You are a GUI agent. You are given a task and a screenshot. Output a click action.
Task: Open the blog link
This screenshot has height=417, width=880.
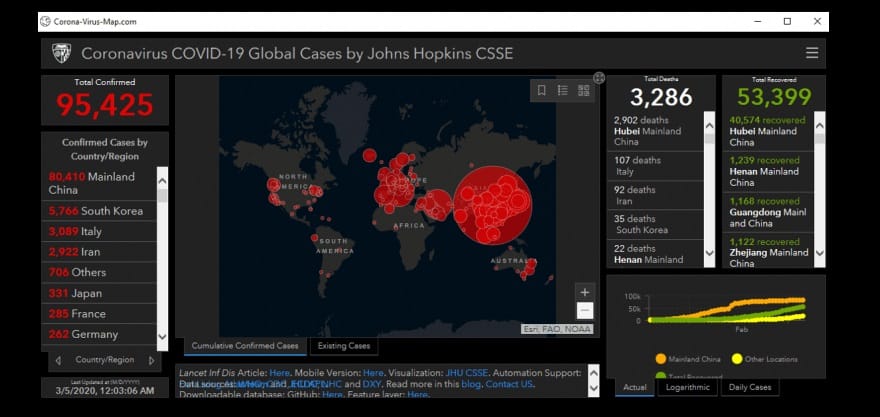point(471,384)
